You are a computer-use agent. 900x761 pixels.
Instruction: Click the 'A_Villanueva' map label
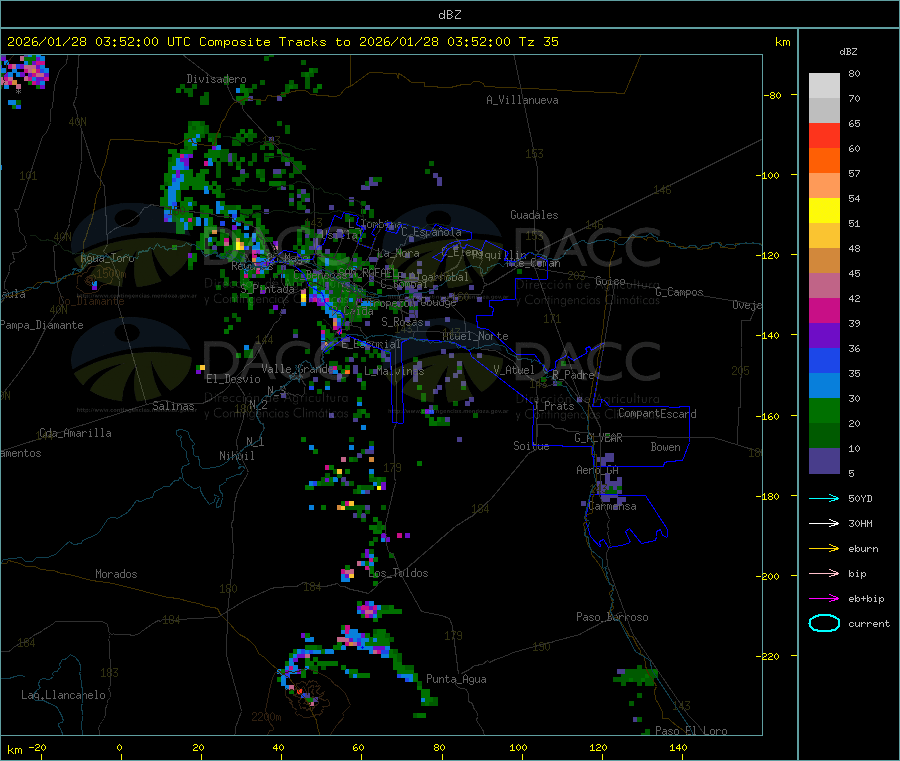pos(522,100)
